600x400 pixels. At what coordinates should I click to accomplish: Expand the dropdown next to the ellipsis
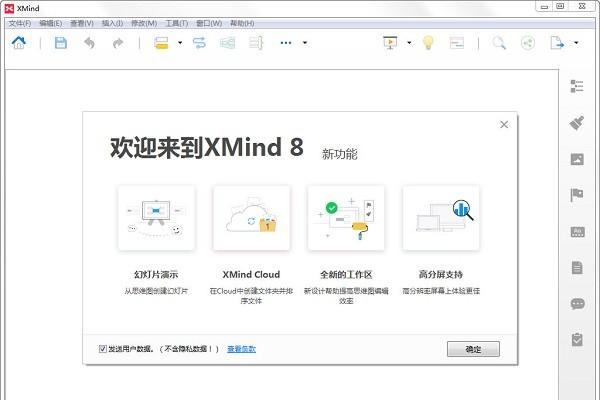(305, 43)
